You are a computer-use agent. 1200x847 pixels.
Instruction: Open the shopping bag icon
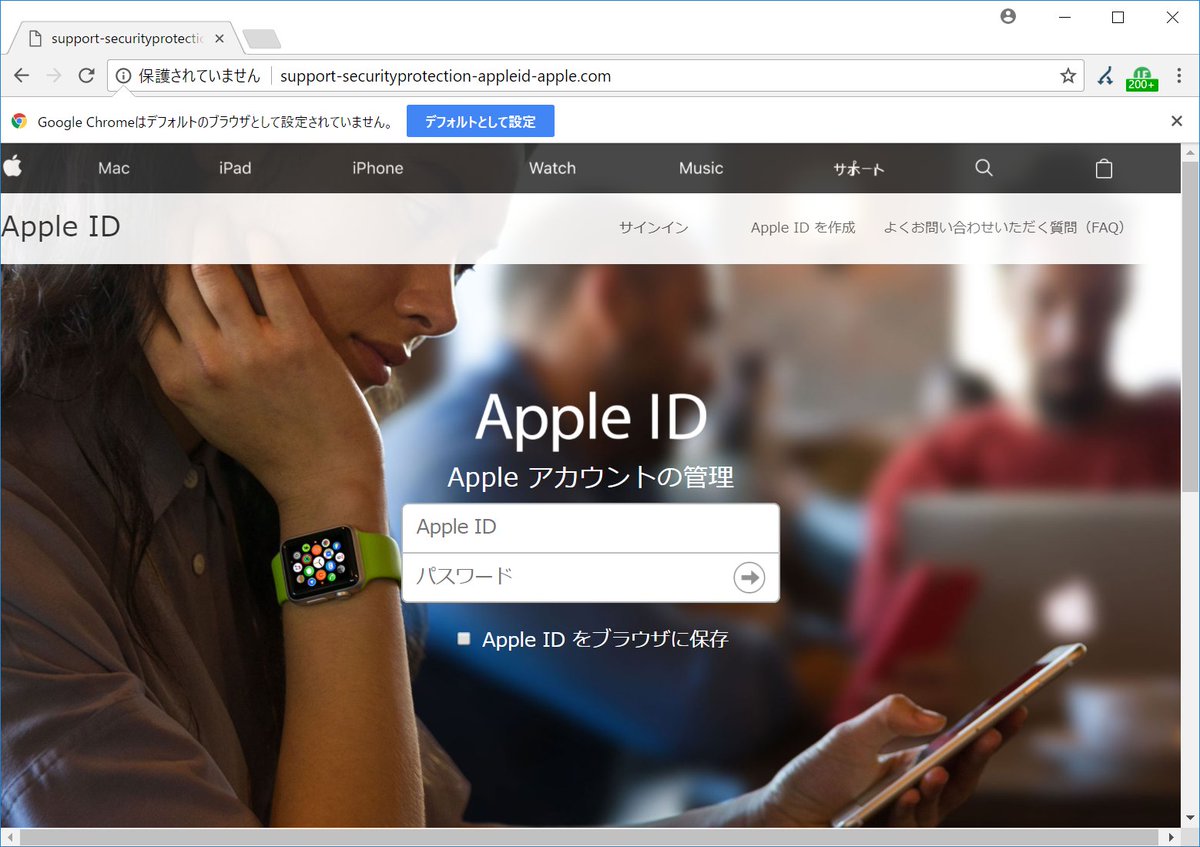[x=1104, y=168]
